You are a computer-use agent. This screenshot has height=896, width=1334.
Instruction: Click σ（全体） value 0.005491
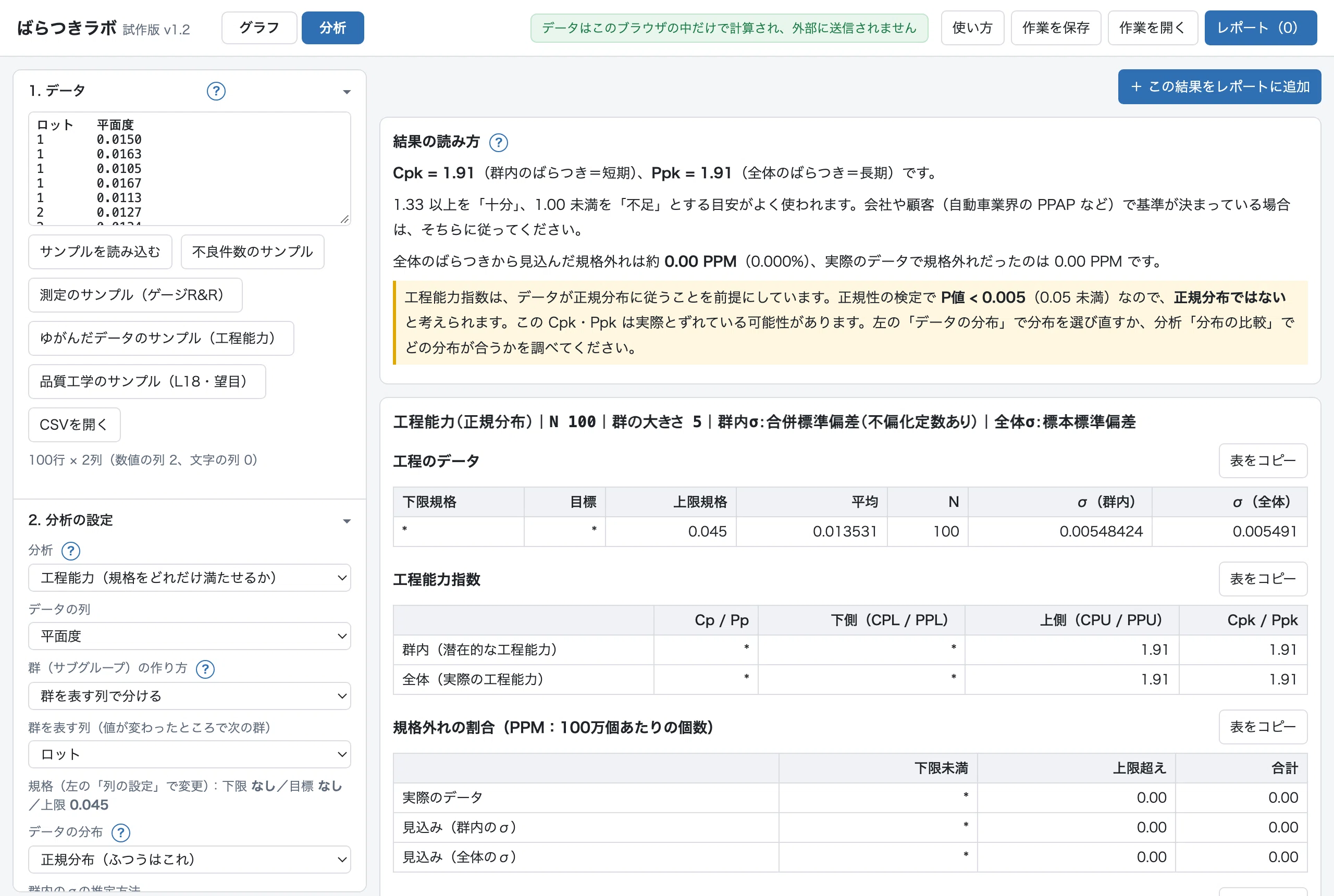(1229, 531)
